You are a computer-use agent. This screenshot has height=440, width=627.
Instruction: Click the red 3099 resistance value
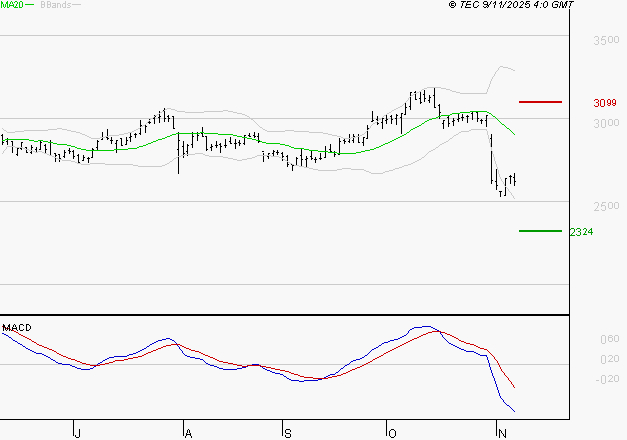point(605,103)
